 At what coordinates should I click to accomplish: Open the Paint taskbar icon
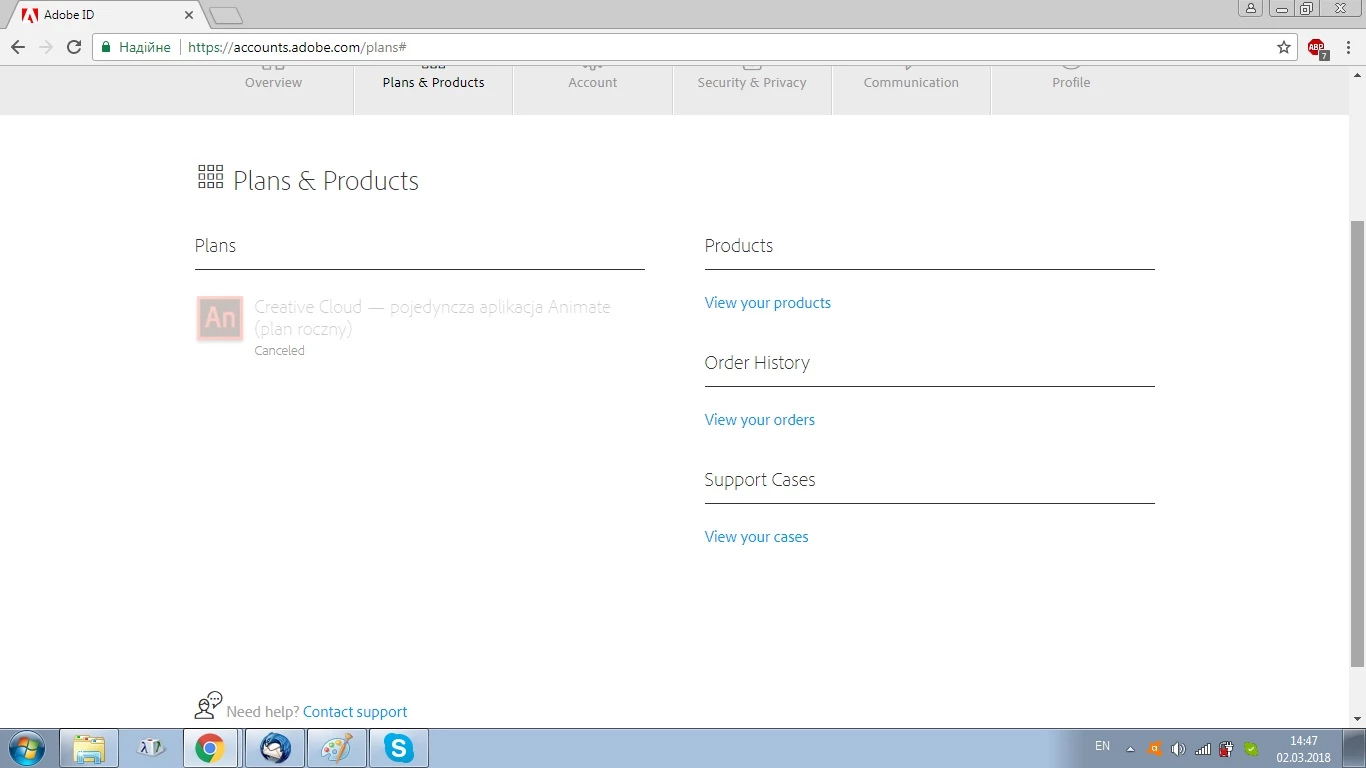pos(337,748)
